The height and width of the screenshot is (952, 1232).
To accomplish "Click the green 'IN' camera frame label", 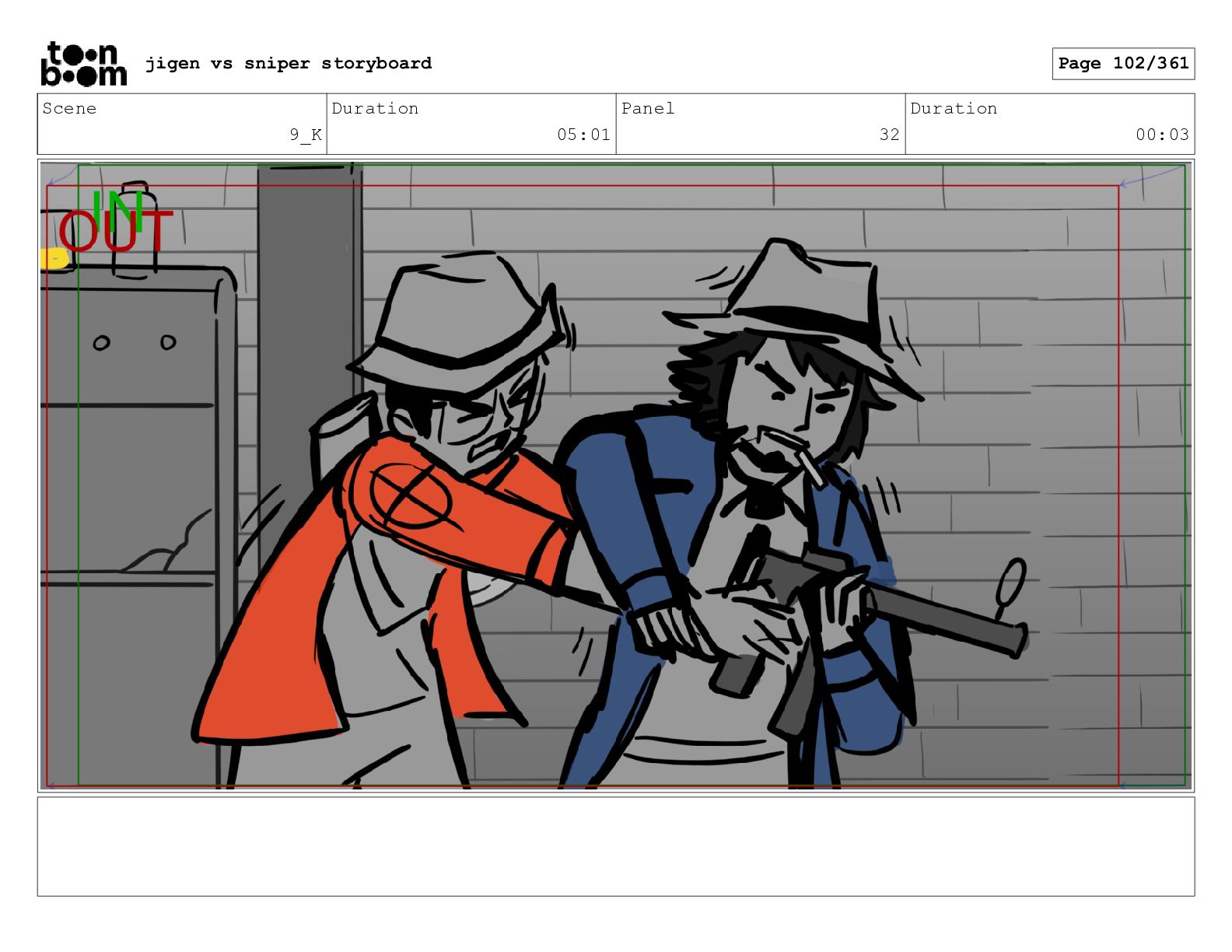I will click(117, 211).
